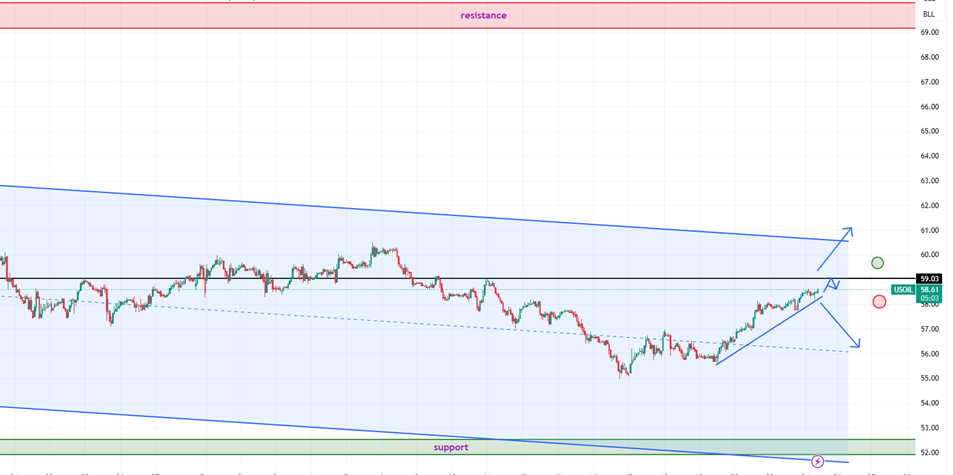953x475 pixels.
Task: Select the BLL label at top right
Action: point(929,14)
